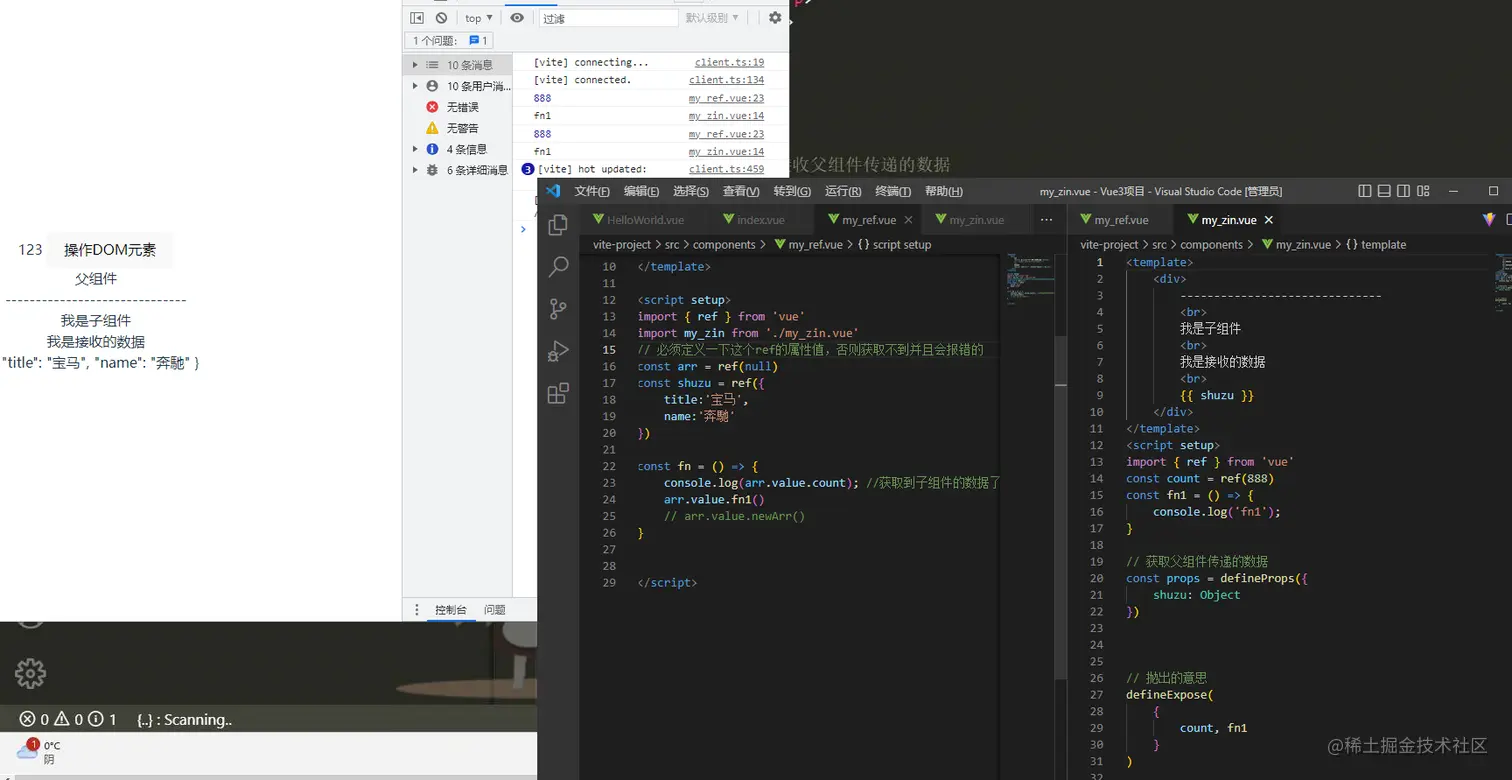This screenshot has width=1512, height=780.
Task: Open the top context dropdown in console
Action: pyautogui.click(x=479, y=18)
